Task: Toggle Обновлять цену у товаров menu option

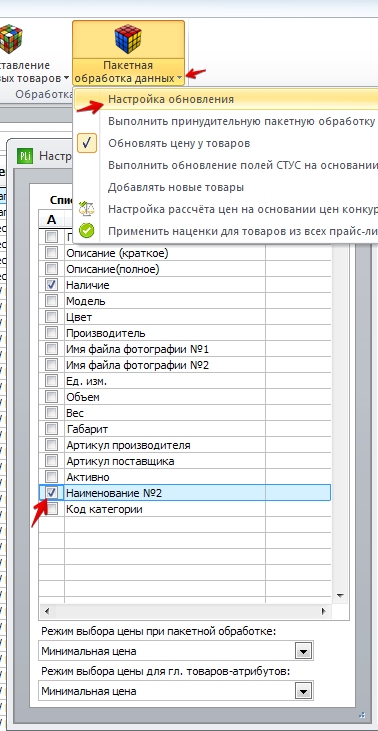Action: [x=179, y=143]
